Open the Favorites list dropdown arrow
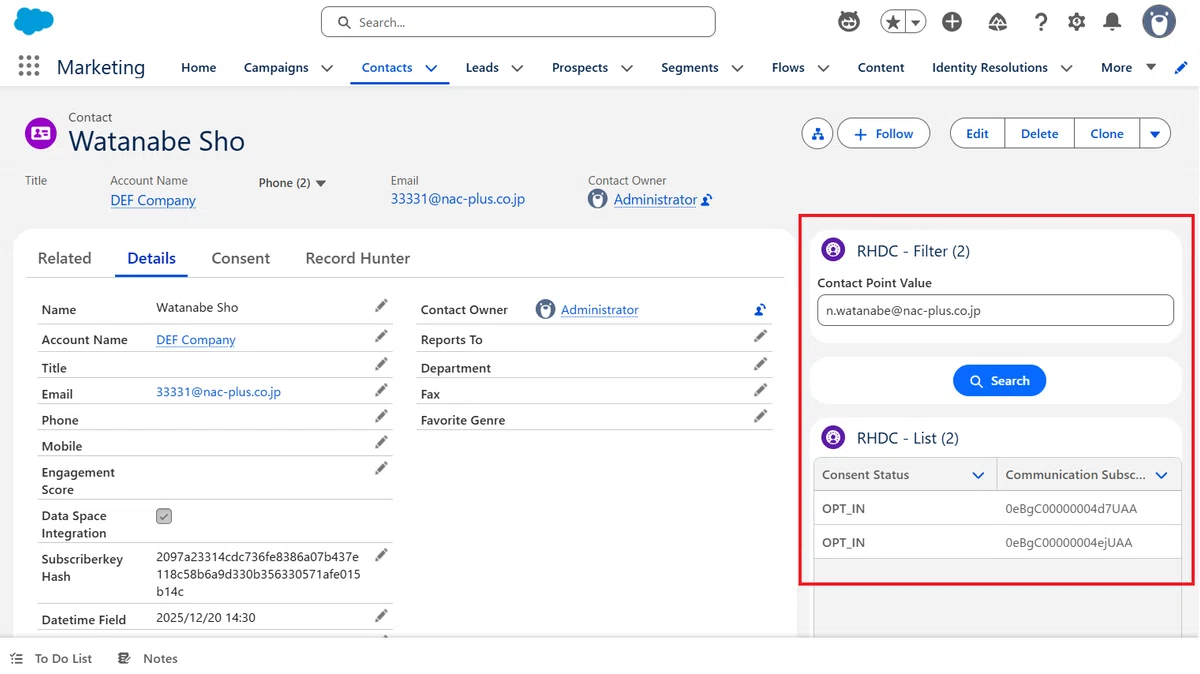Image resolution: width=1200 pixels, height=674 pixels. coord(916,22)
